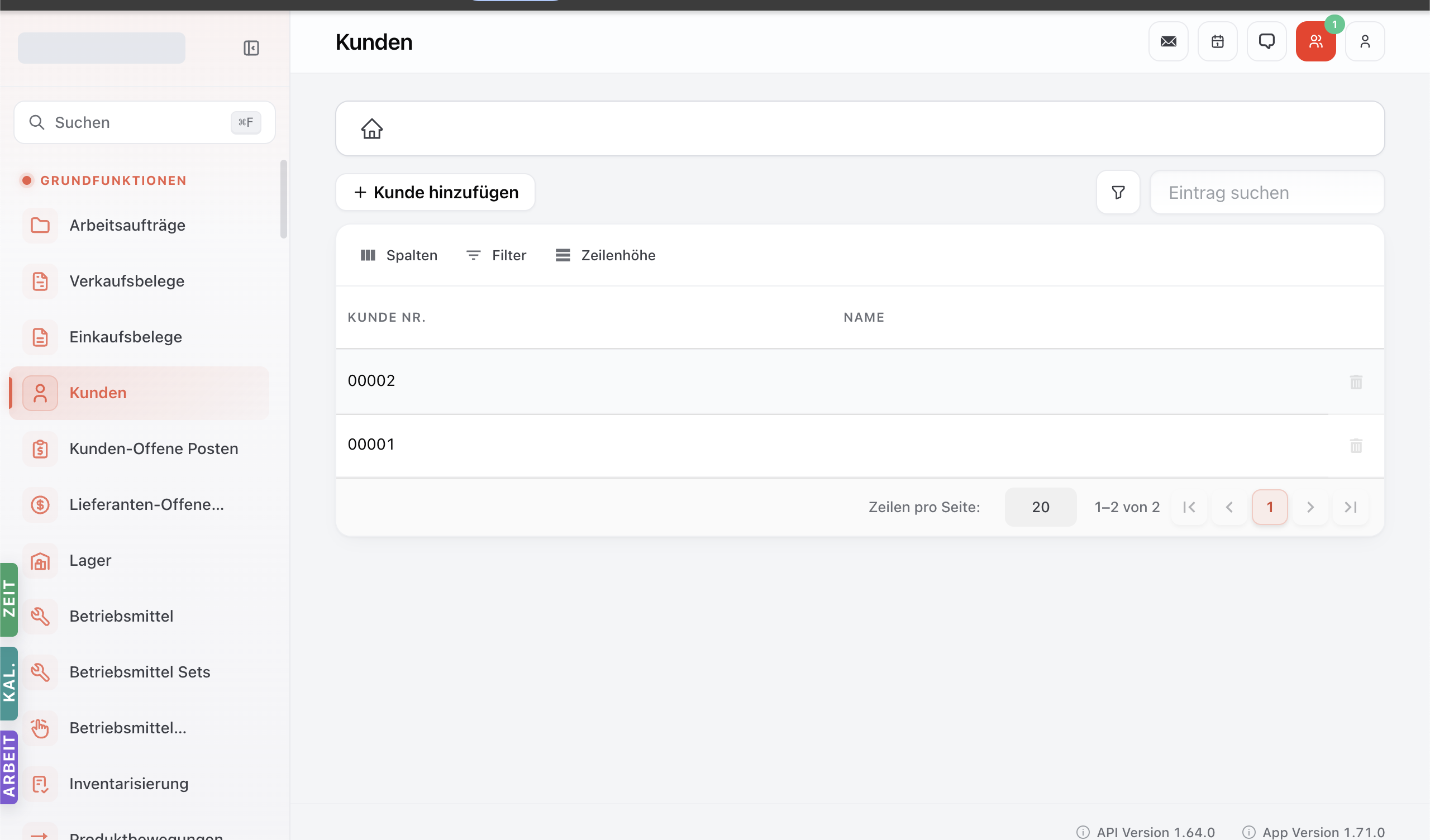Open the KAL. side tab

click(x=9, y=684)
